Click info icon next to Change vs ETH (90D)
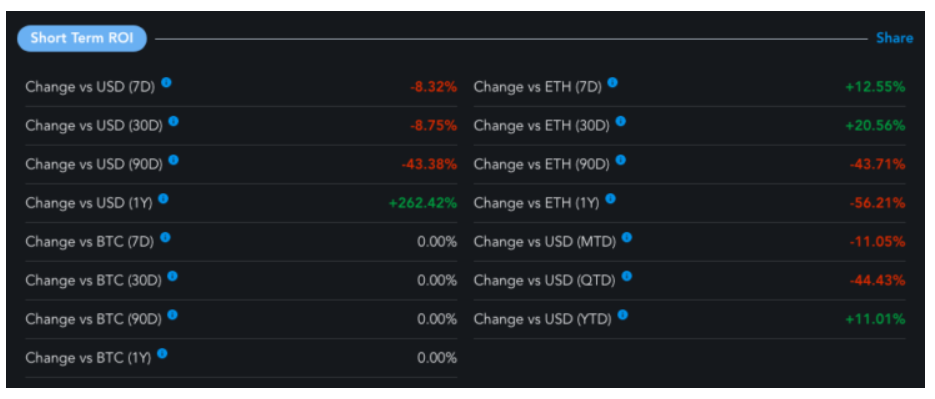The width and height of the screenshot is (935, 399). pyautogui.click(x=620, y=160)
